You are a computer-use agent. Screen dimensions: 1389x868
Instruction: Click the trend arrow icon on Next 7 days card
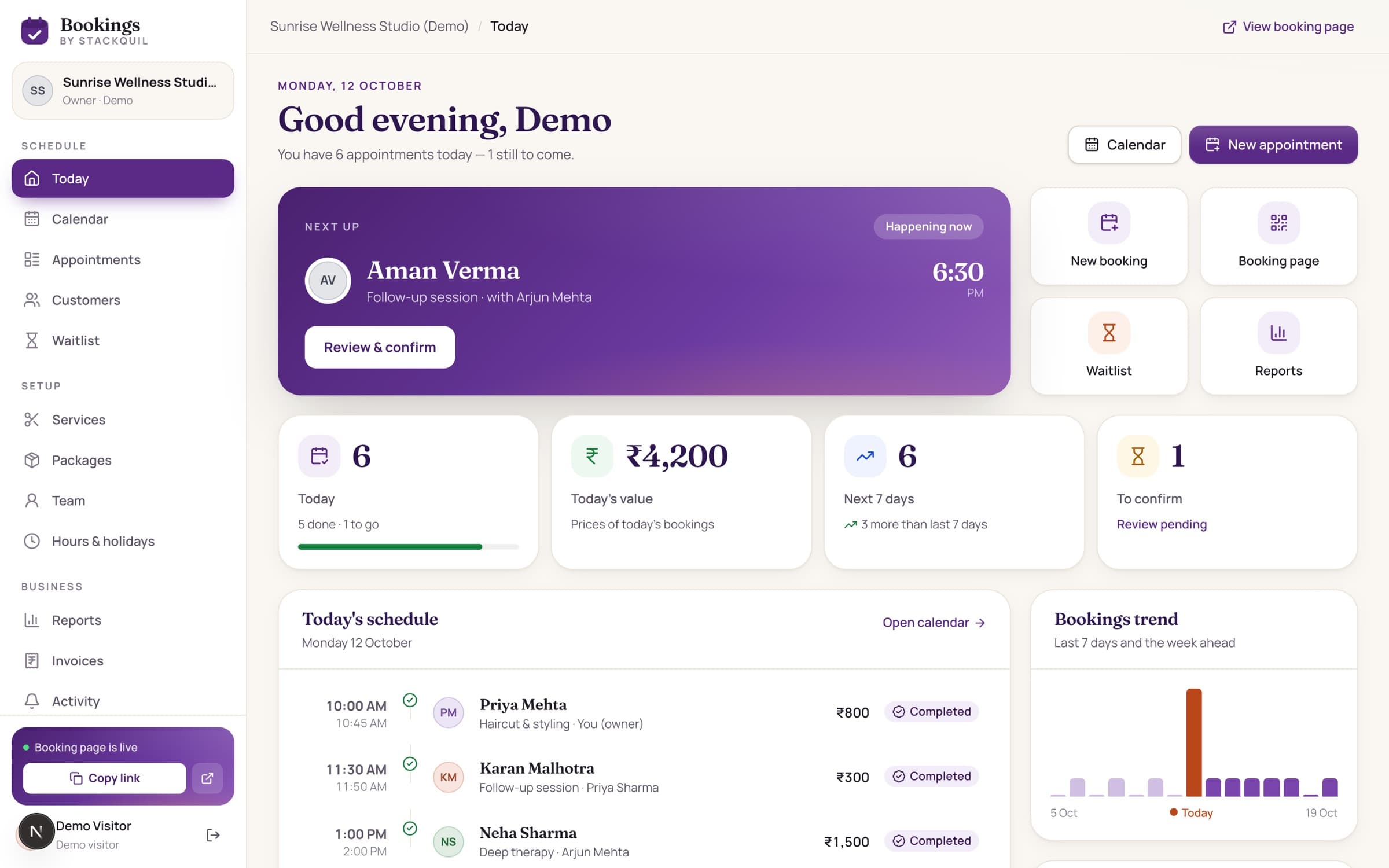(x=865, y=456)
